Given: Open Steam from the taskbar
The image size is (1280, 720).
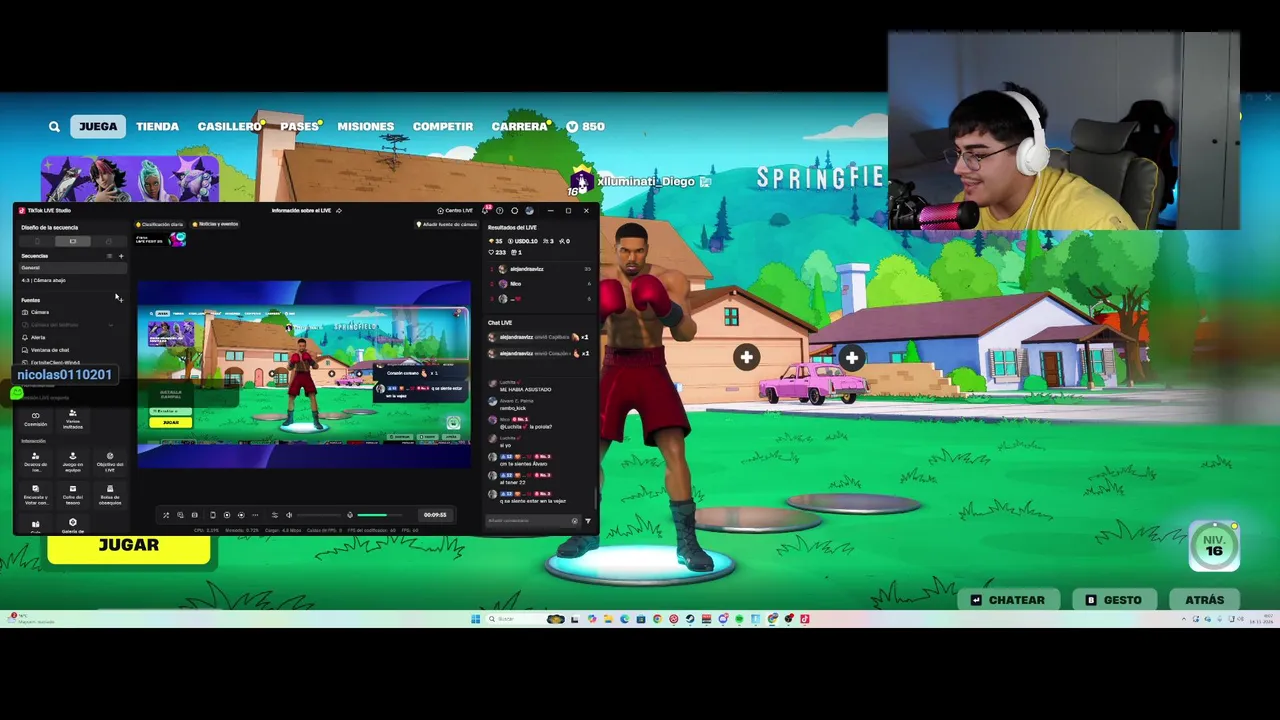Looking at the screenshot, I should pyautogui.click(x=689, y=619).
